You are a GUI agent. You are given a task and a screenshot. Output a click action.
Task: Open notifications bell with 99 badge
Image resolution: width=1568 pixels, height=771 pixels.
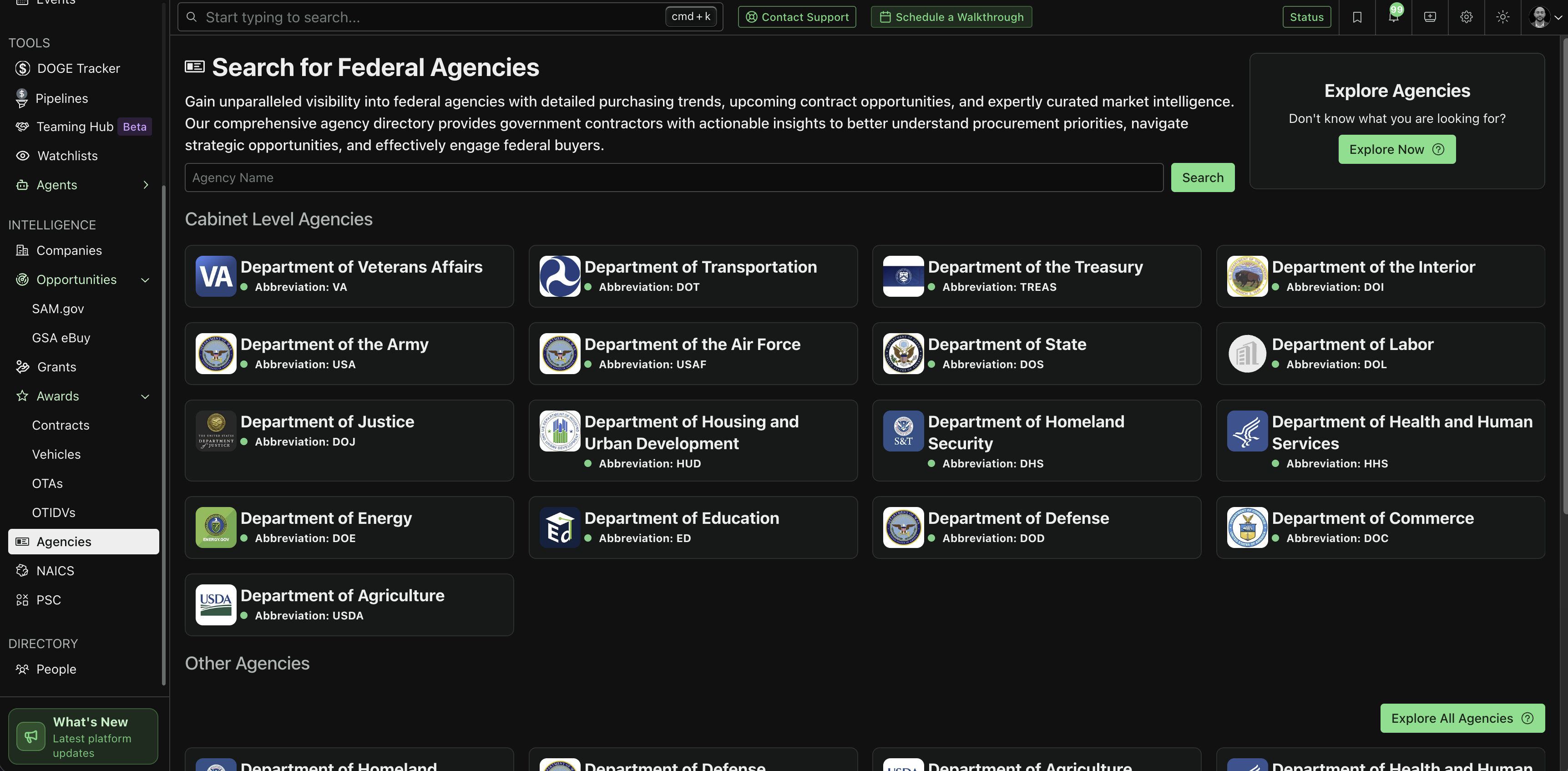[1393, 16]
